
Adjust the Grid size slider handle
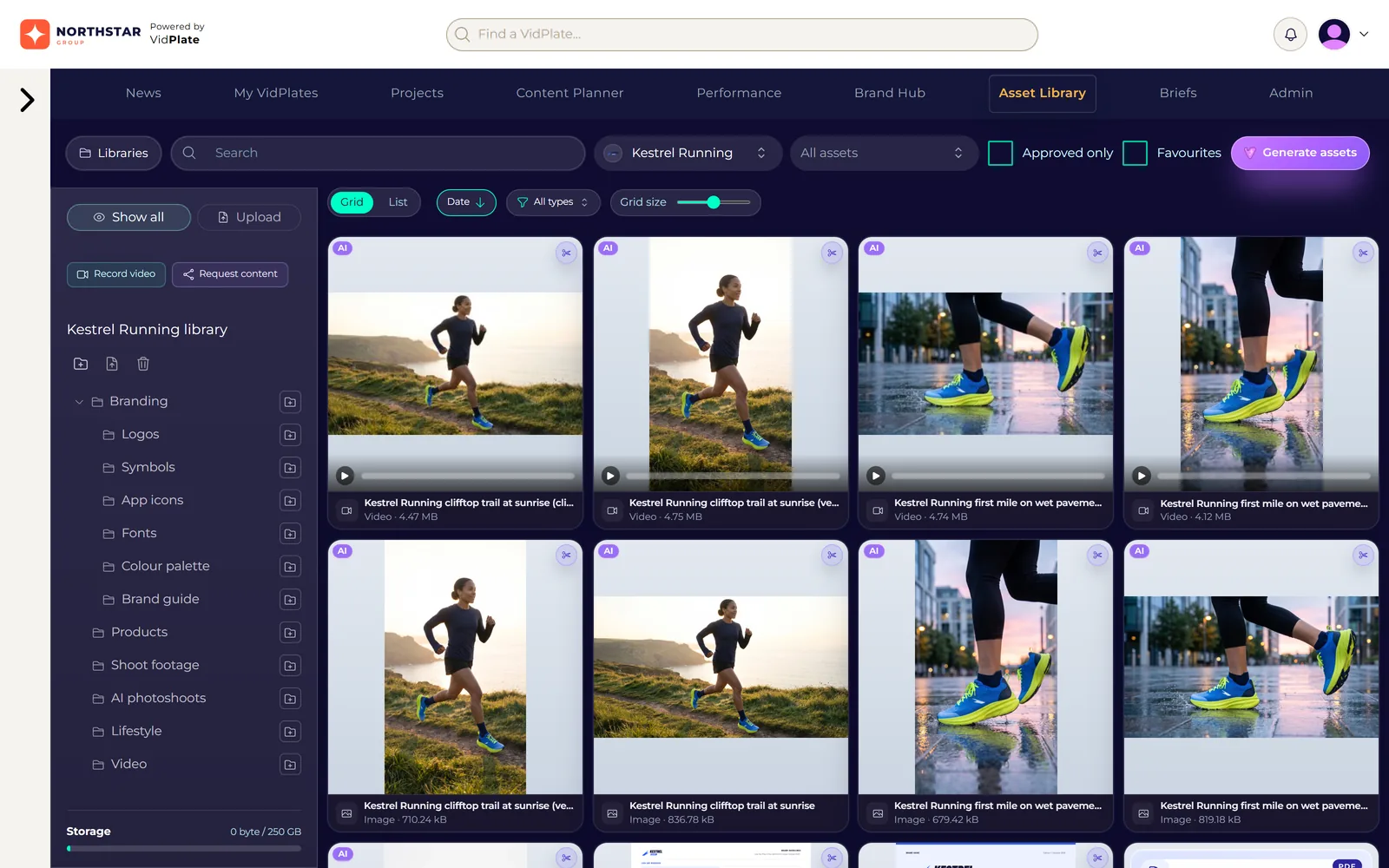point(714,202)
